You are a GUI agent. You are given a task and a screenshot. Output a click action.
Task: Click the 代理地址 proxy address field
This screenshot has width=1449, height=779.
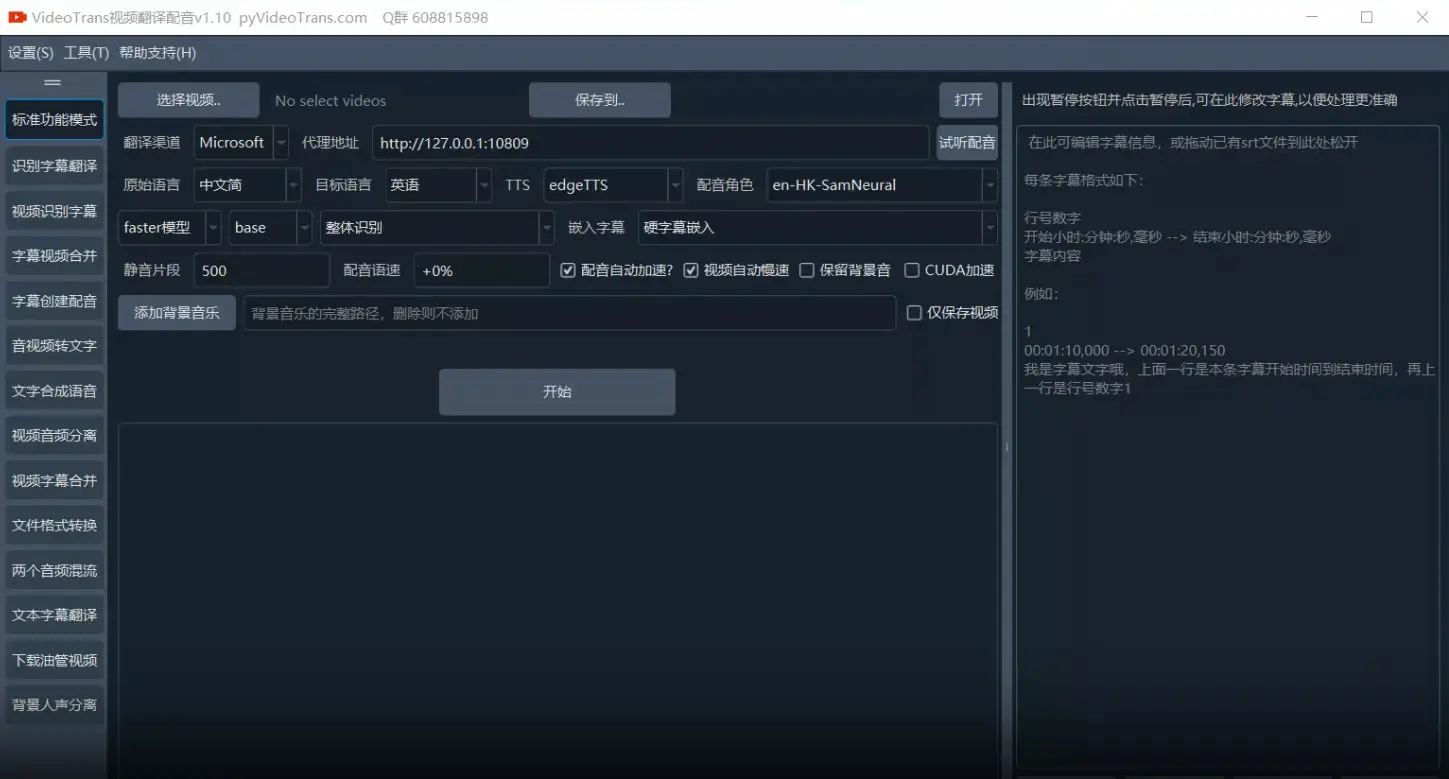pyautogui.click(x=650, y=143)
